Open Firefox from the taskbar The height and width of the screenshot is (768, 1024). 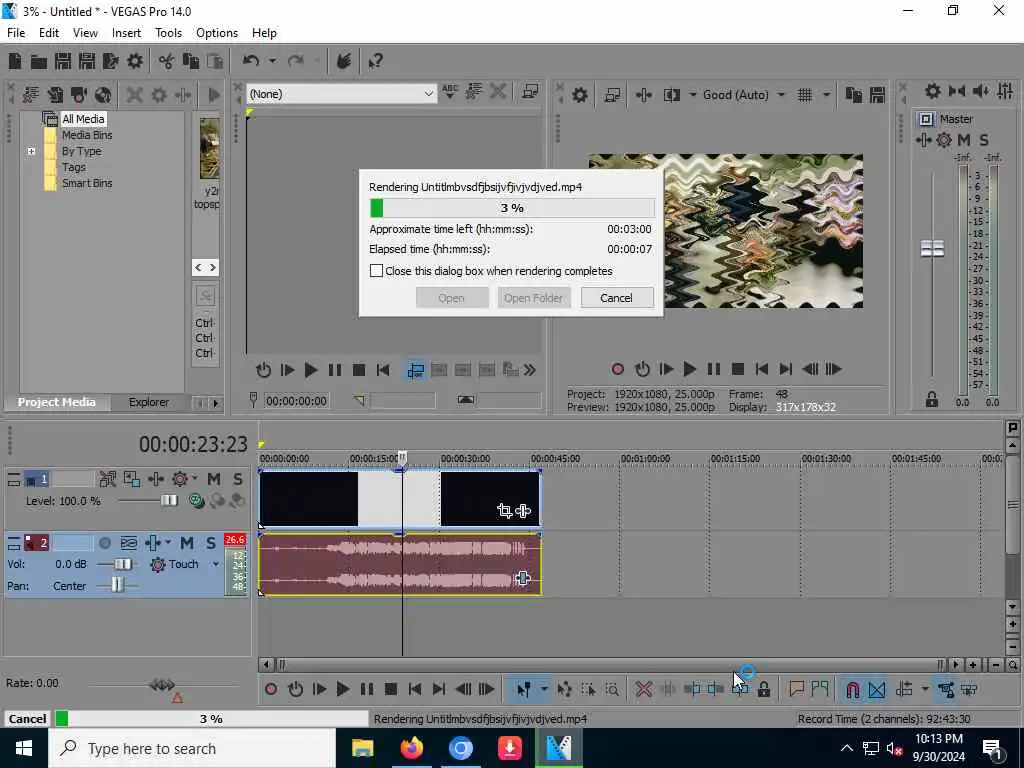pos(412,748)
